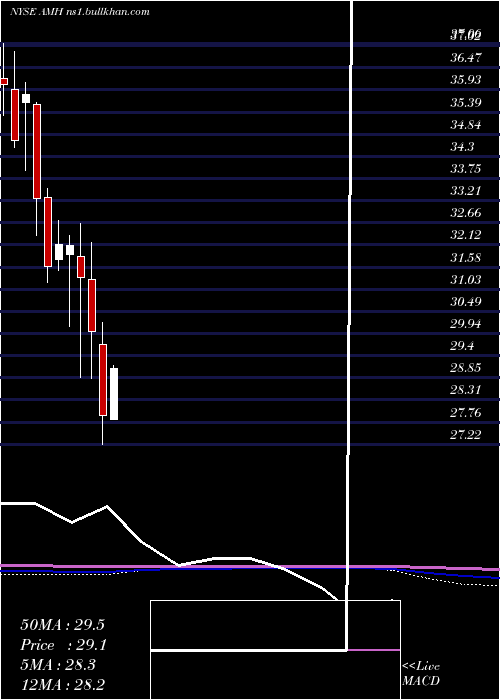Click the 12MA : 28.2 reading
This screenshot has height=700, width=500.
[x=62, y=685]
